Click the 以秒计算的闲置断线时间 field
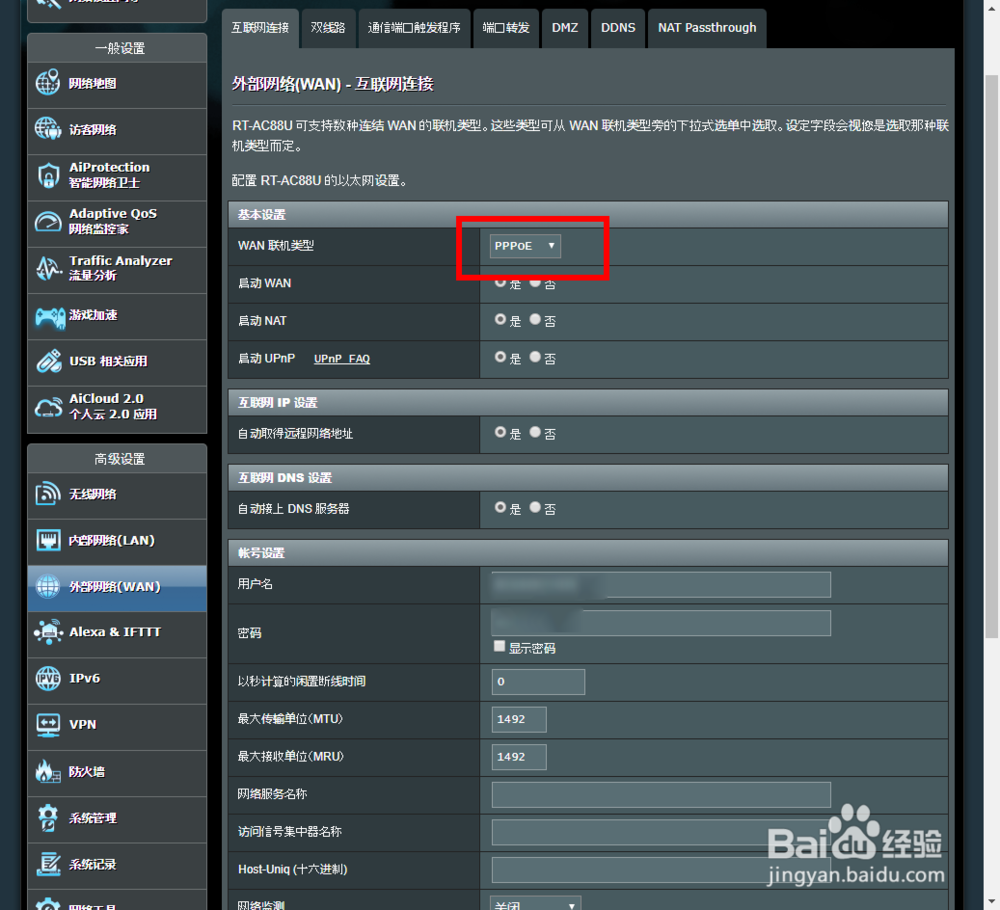 [538, 682]
